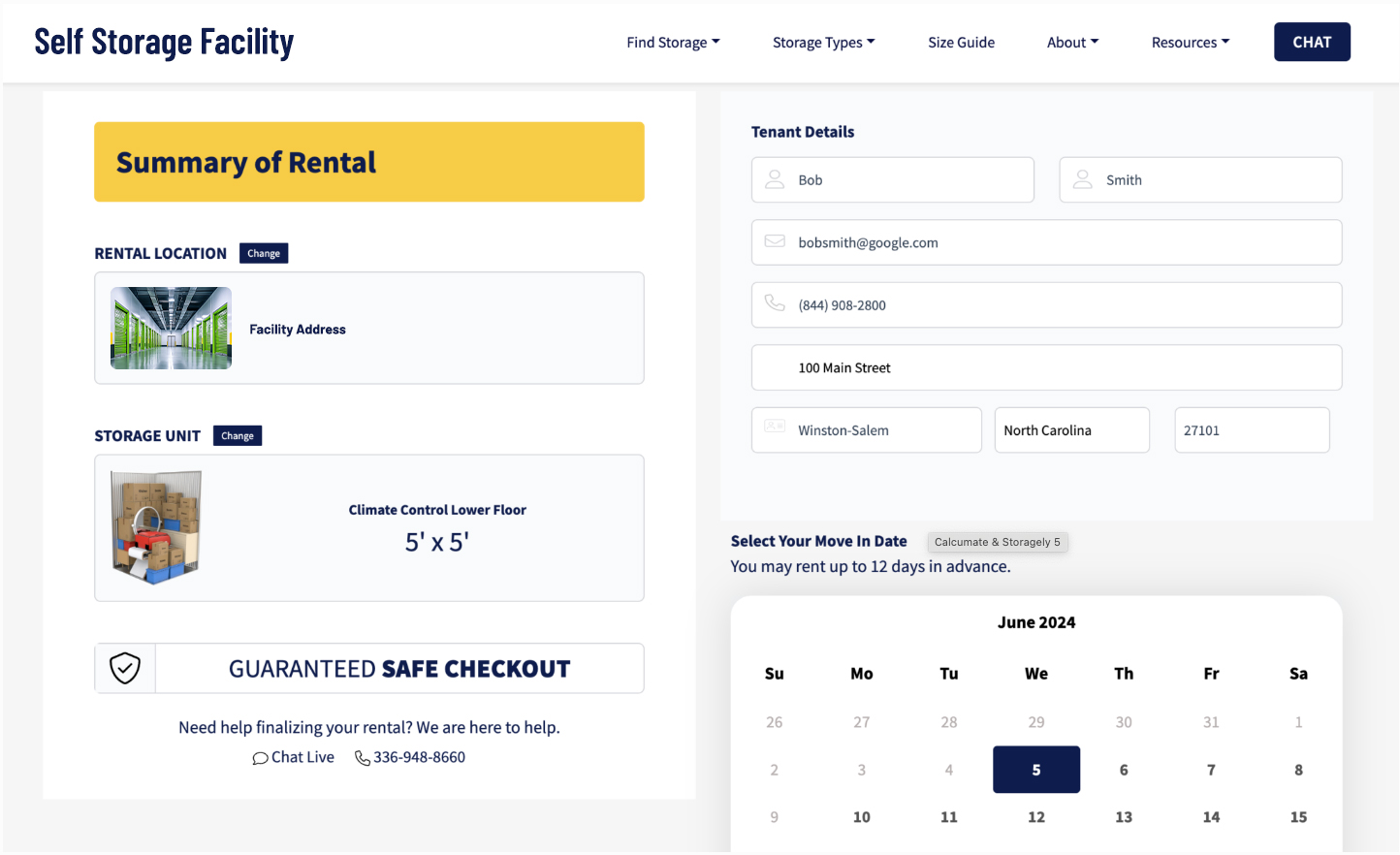Viewport: 1400px width, 855px height.
Task: Click the Calcumate & Storagely 5 badge
Action: [x=998, y=542]
